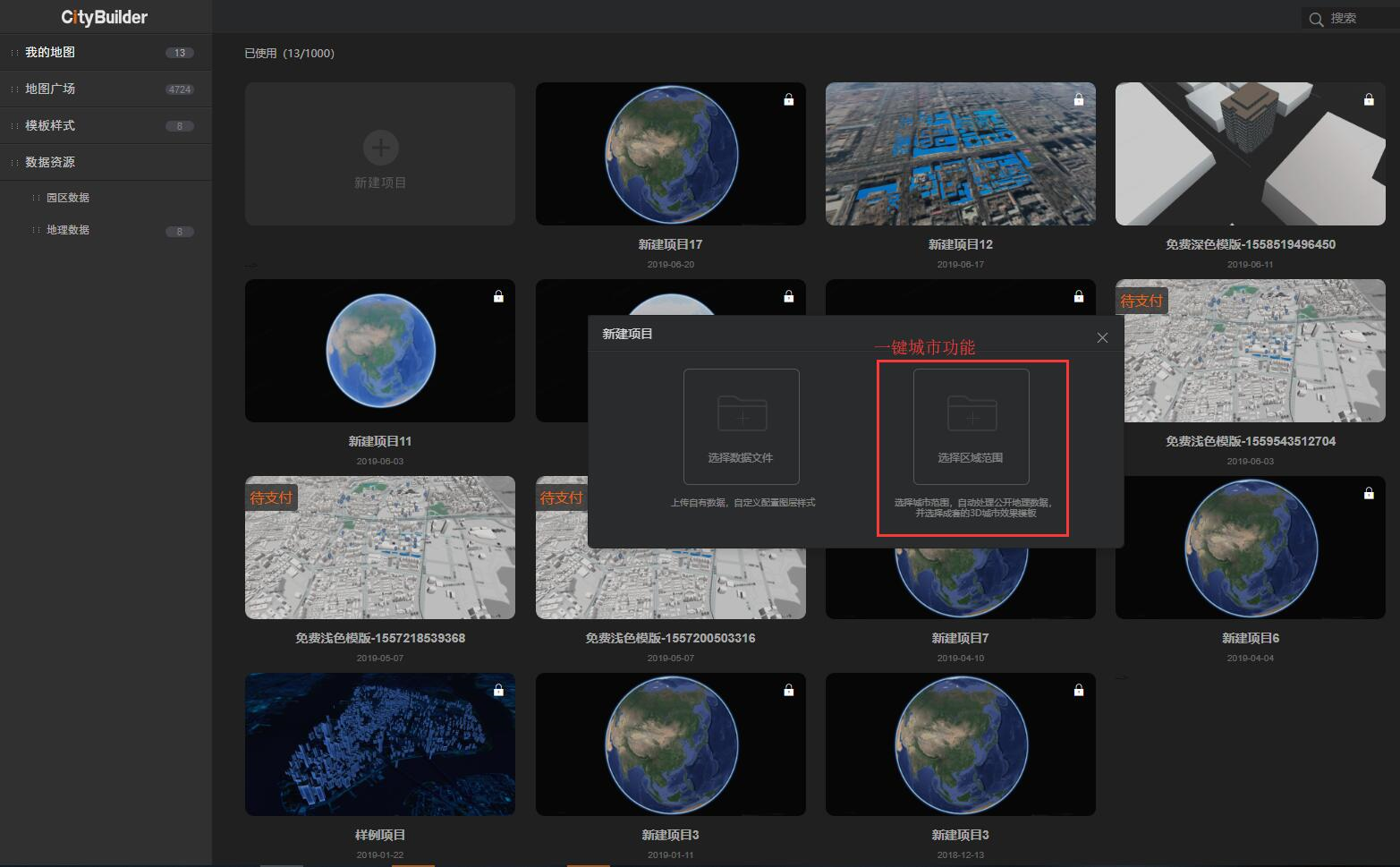Click the folder icon for 选择区域范围
Image resolution: width=1400 pixels, height=867 pixels.
[972, 414]
